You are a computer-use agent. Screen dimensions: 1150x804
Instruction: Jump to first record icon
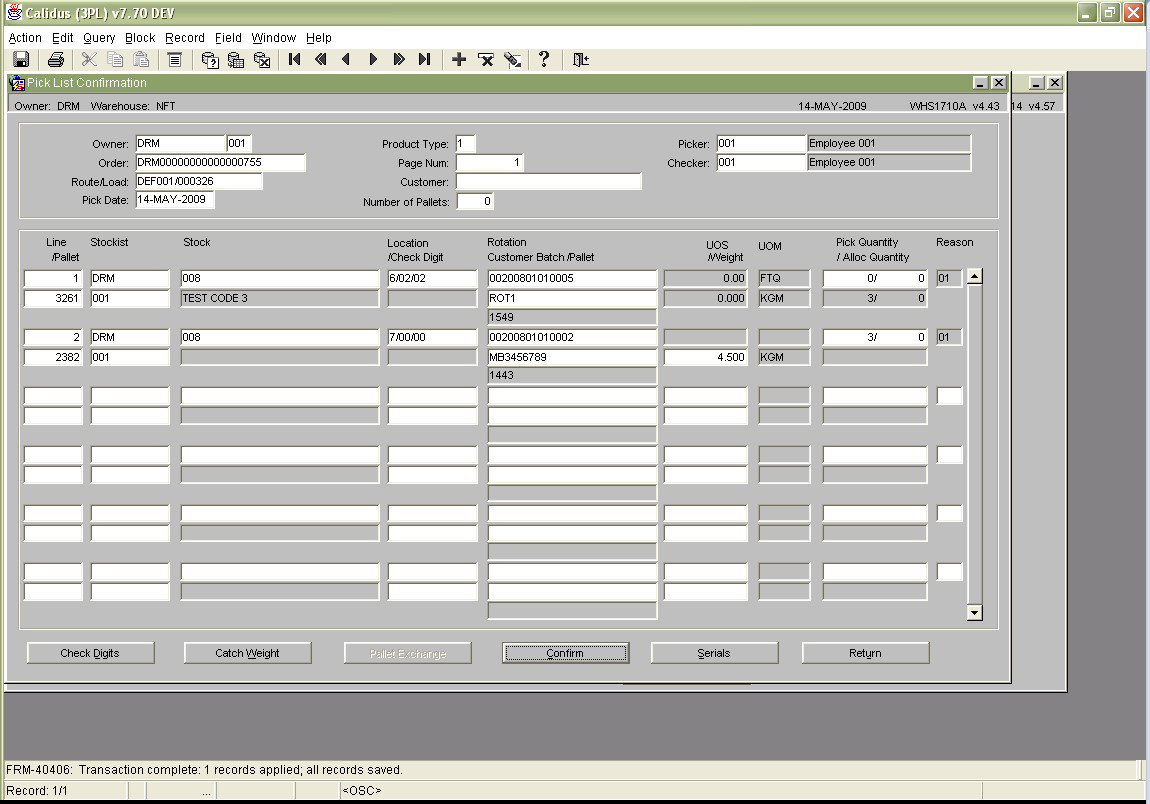(295, 59)
